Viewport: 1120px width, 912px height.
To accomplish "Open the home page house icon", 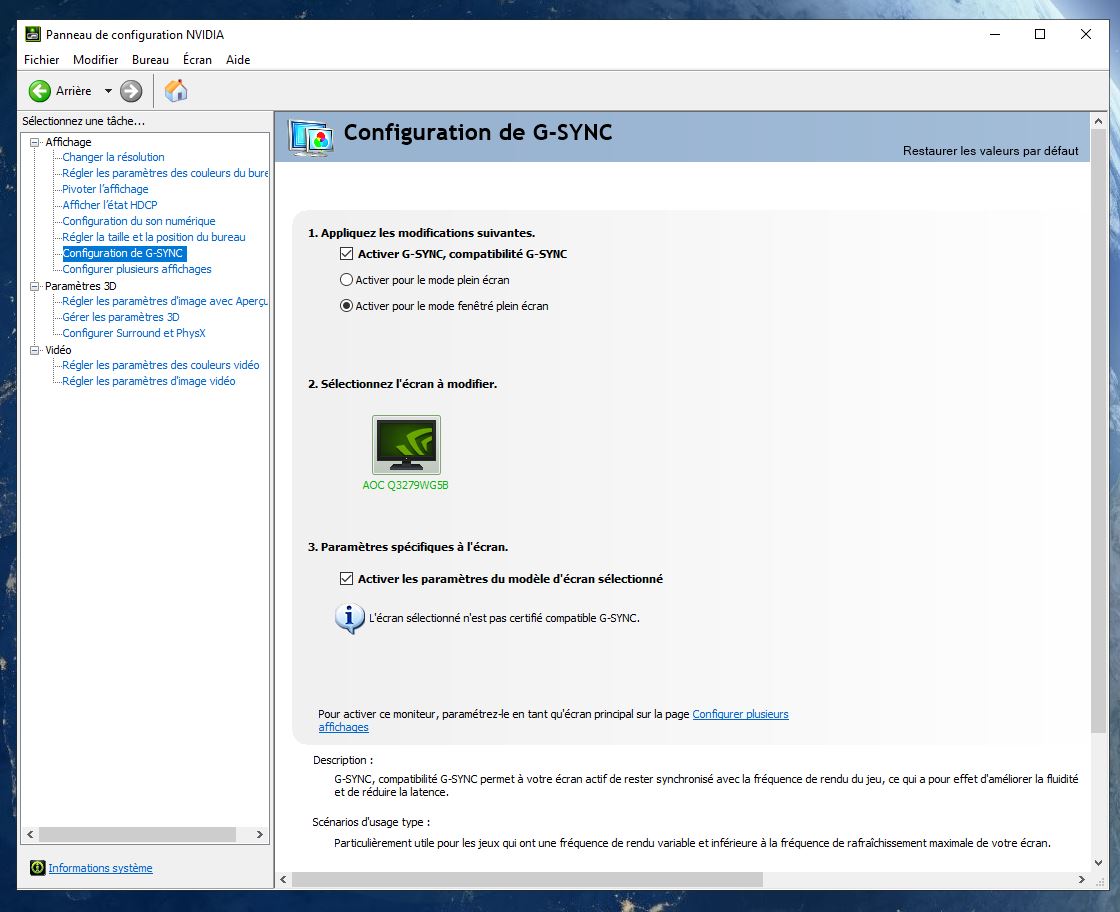I will tap(176, 91).
